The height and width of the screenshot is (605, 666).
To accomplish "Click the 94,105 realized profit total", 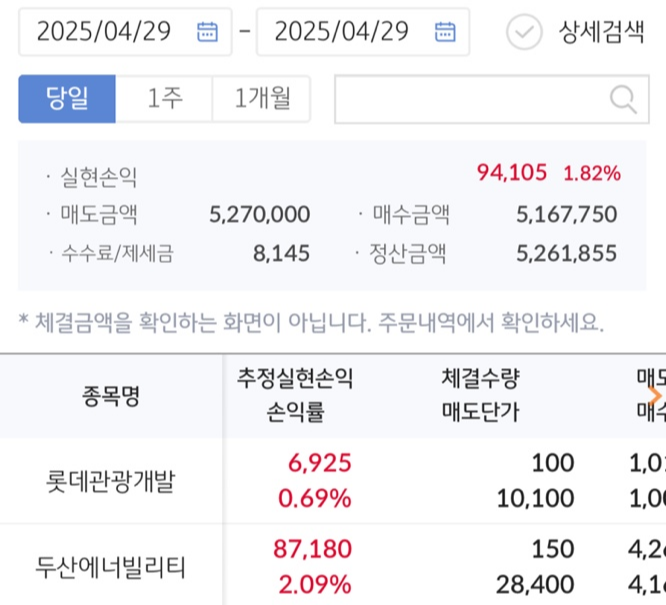I will point(512,172).
